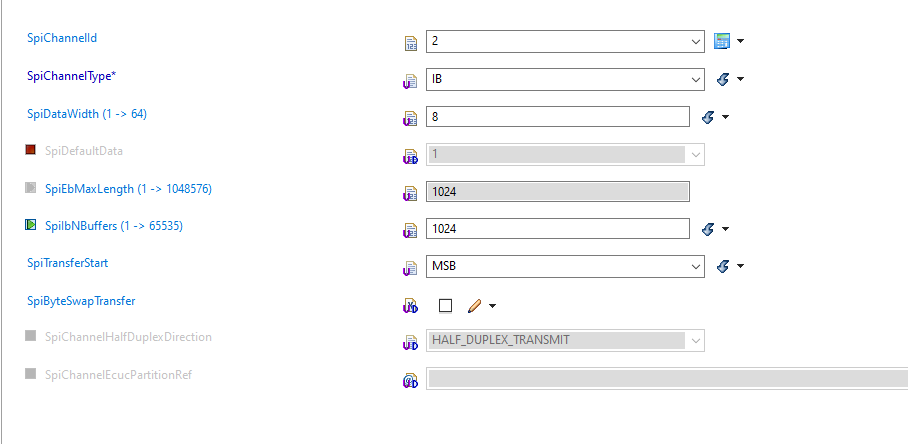This screenshot has width=908, height=444.
Task: Toggle the gray marker beside SpiChannelHalfDuplexDirection
Action: 31,337
